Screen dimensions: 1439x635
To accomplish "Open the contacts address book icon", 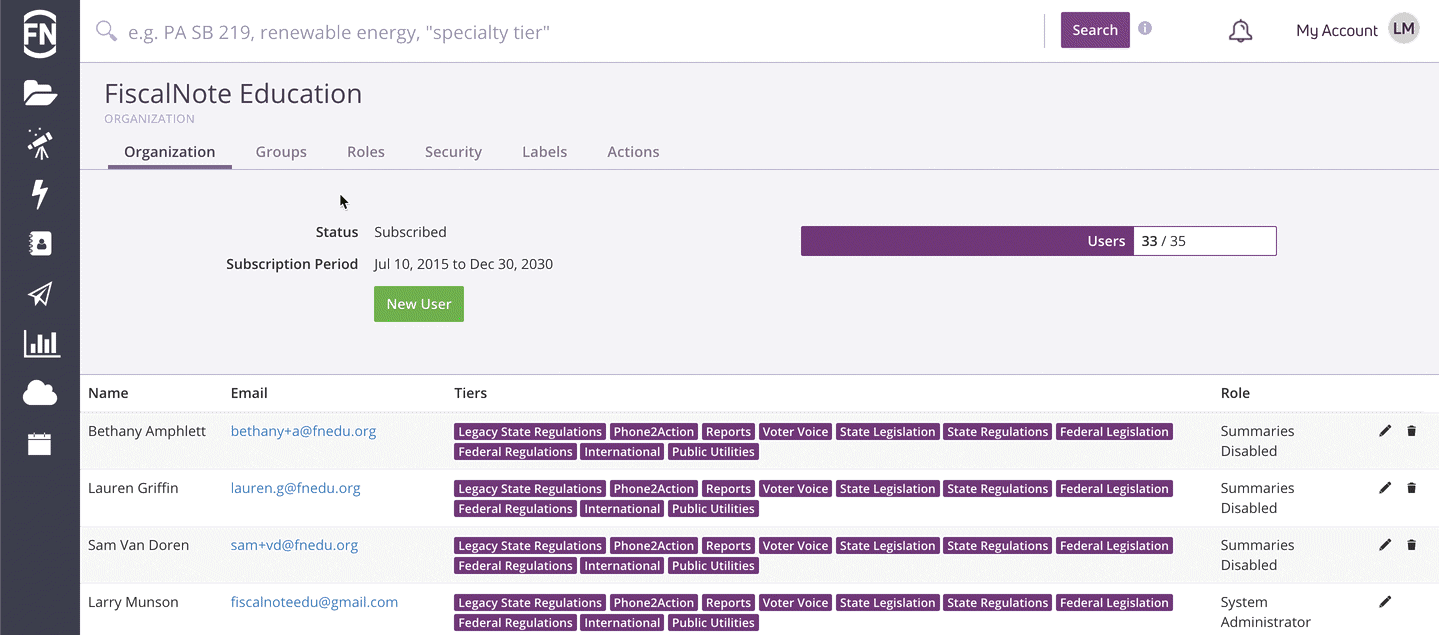I will [x=40, y=243].
